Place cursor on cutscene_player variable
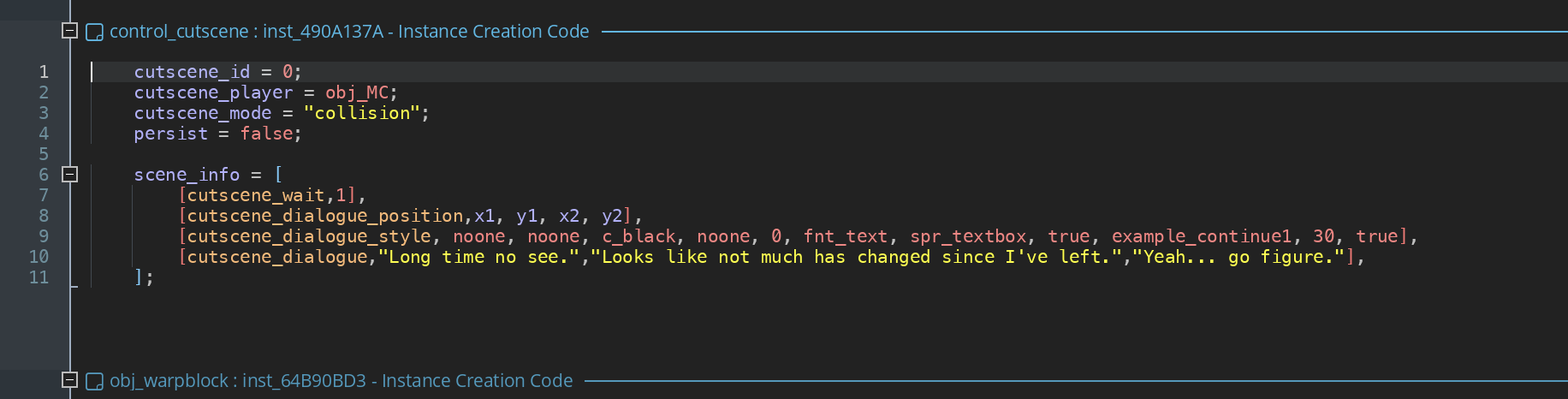Viewport: 1568px width, 399px height. [x=213, y=92]
